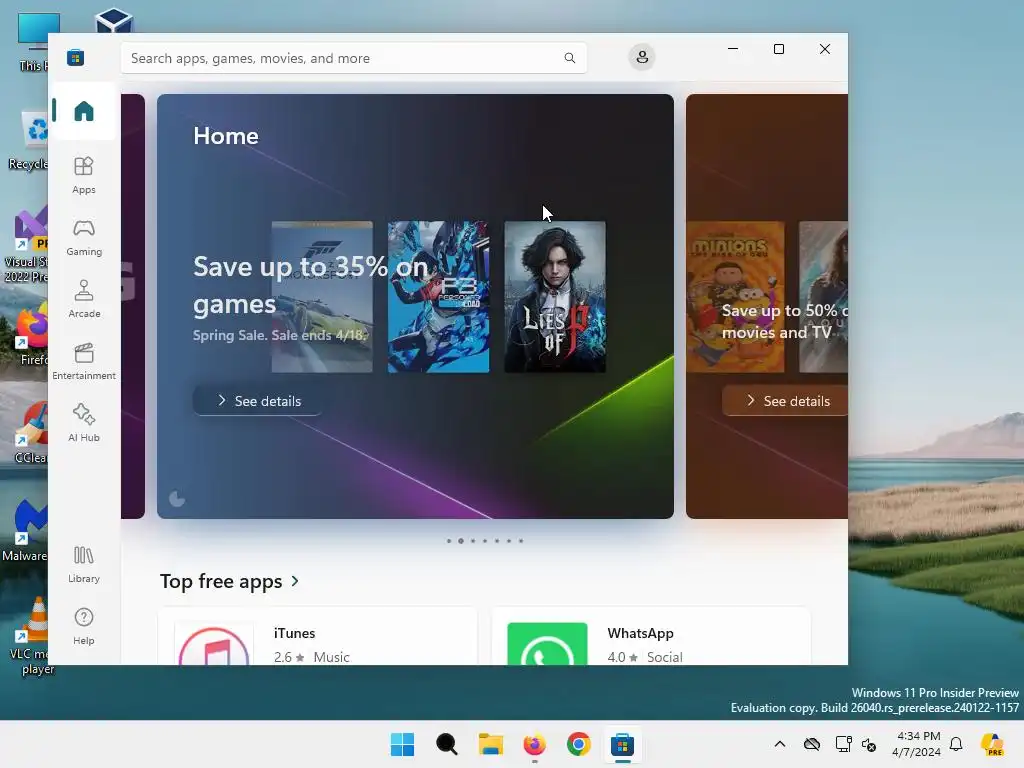Click the WhatsApp app icon
1024x768 pixels.
click(x=547, y=644)
